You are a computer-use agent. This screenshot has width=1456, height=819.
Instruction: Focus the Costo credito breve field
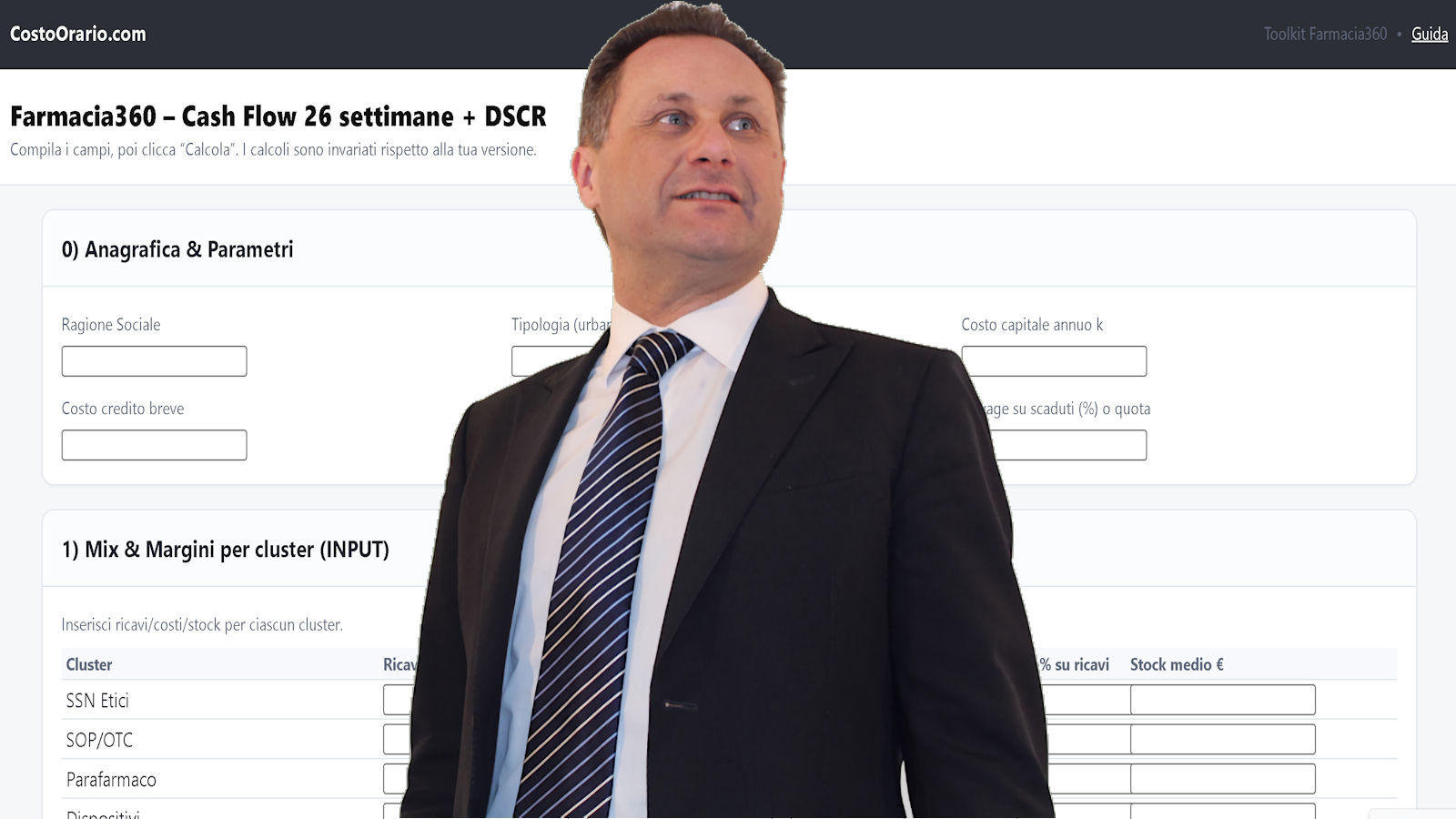point(154,445)
